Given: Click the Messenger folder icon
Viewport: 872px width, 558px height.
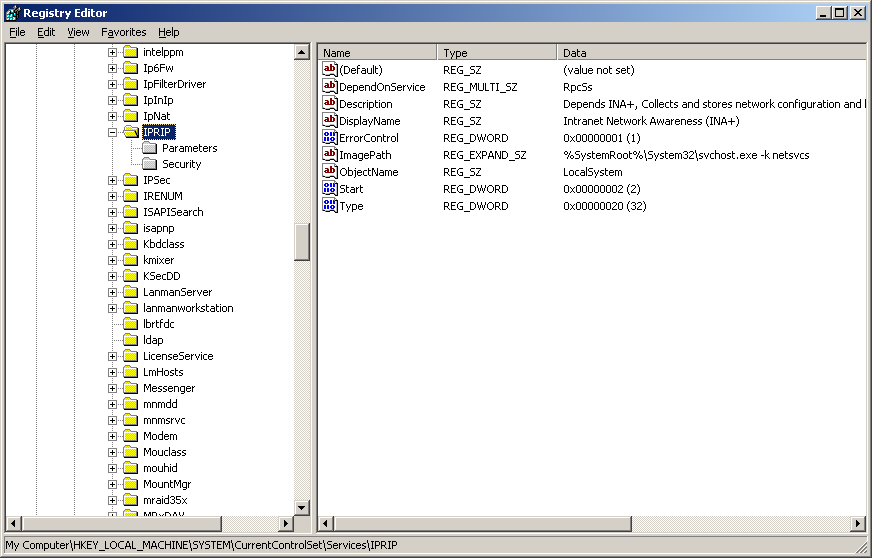Looking at the screenshot, I should click(131, 388).
